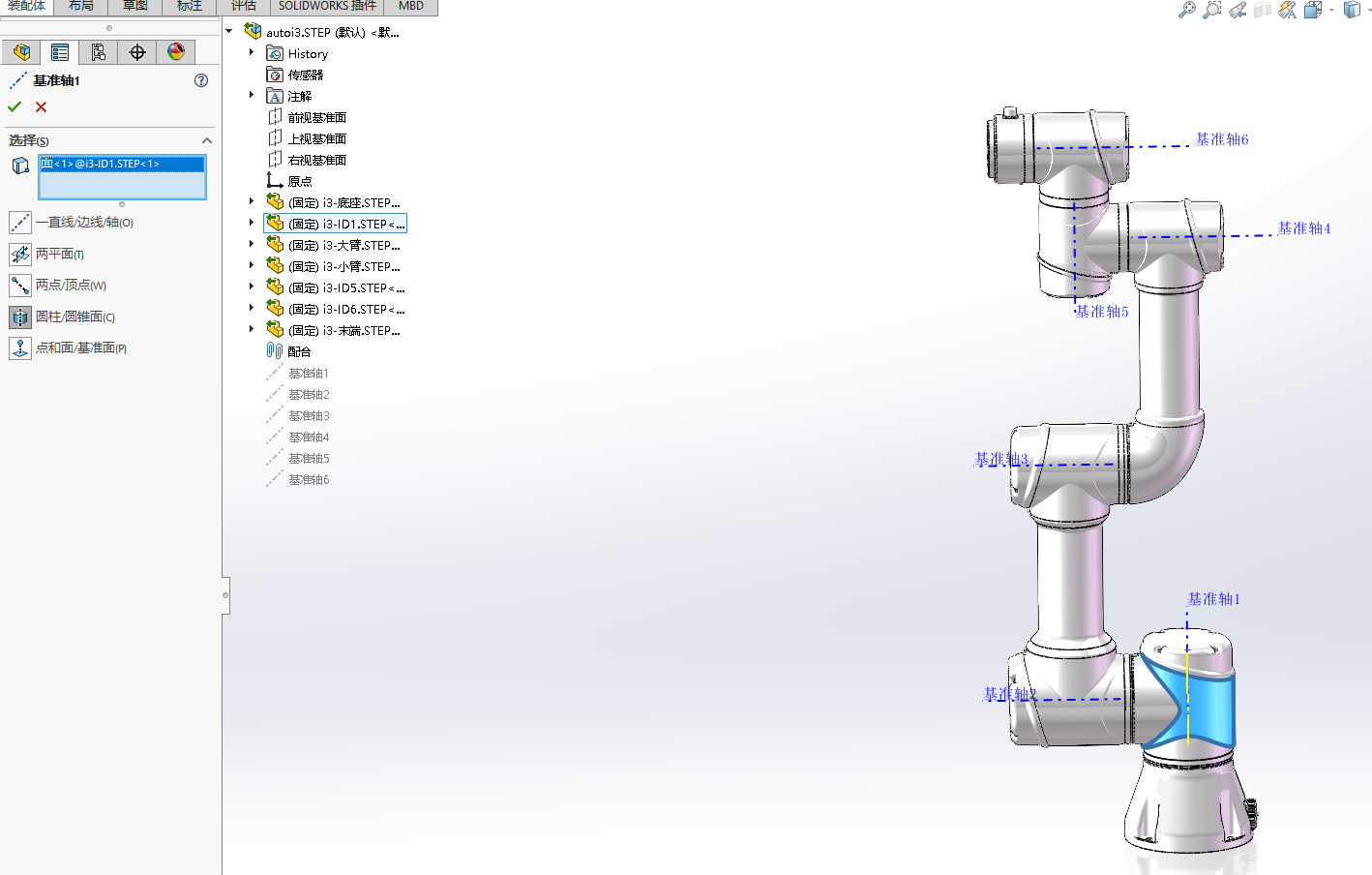Select the 配合 mates folder
Screen dimensions: 1372x875
pyautogui.click(x=289, y=351)
